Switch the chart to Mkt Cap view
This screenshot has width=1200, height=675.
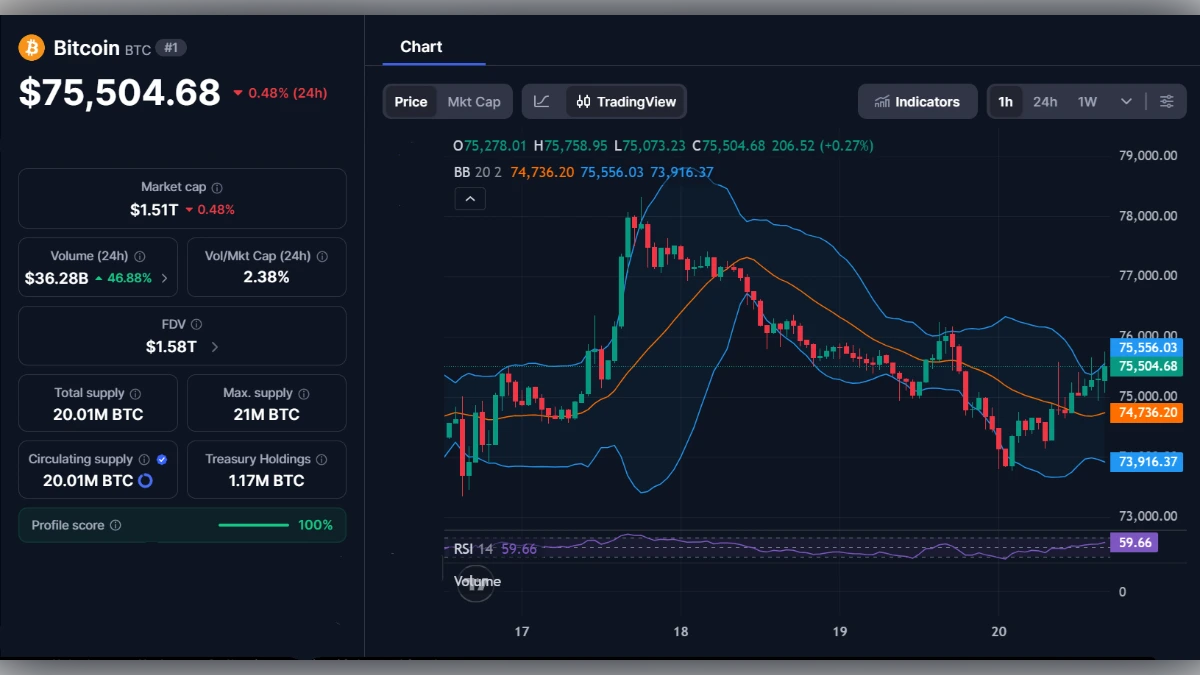[474, 101]
